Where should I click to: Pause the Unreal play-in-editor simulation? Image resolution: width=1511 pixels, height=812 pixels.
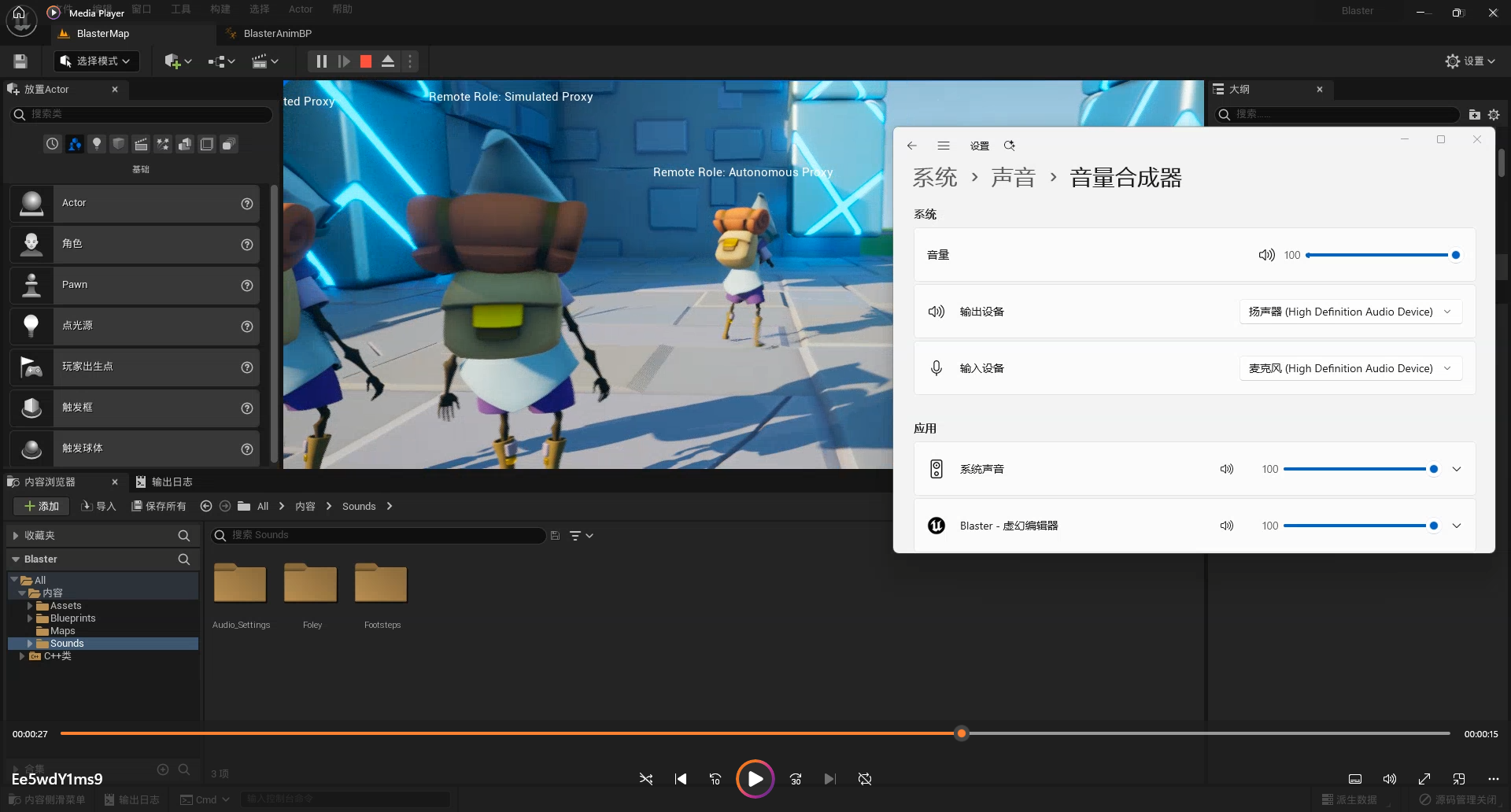[x=321, y=61]
